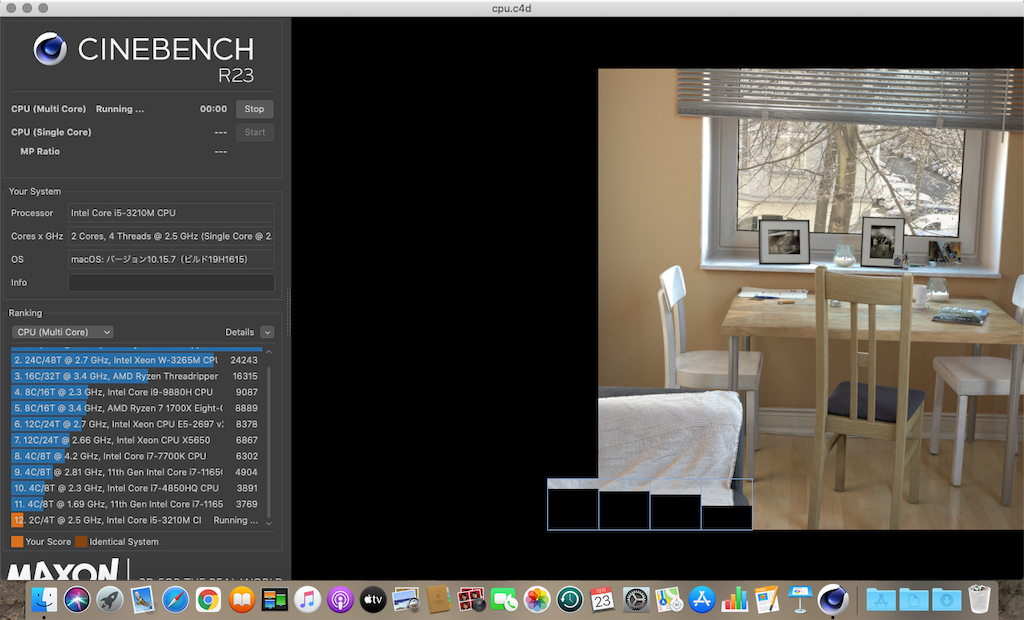This screenshot has height=620, width=1024.
Task: Select the AMD Ryzen Threadripper ranking row
Action: [136, 376]
